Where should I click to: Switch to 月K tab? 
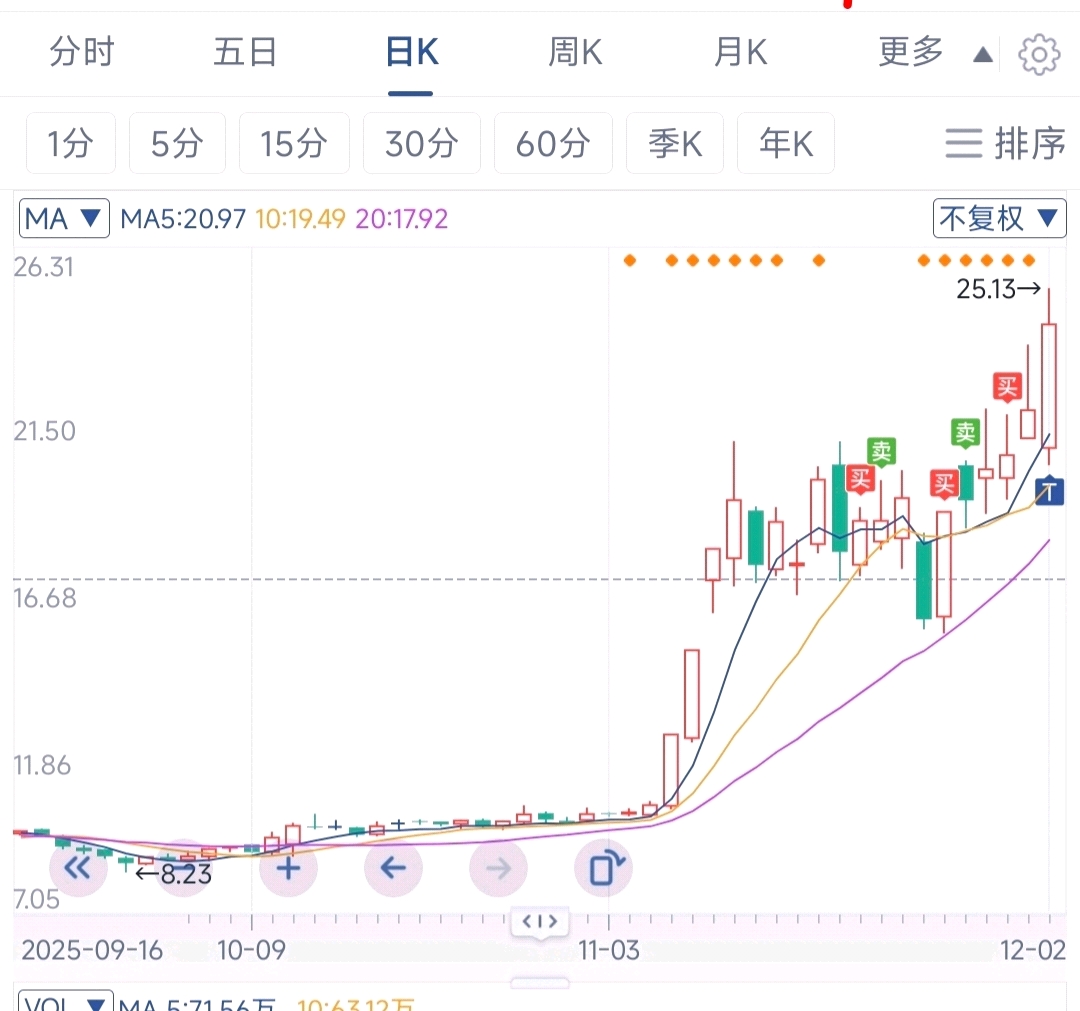tap(740, 52)
